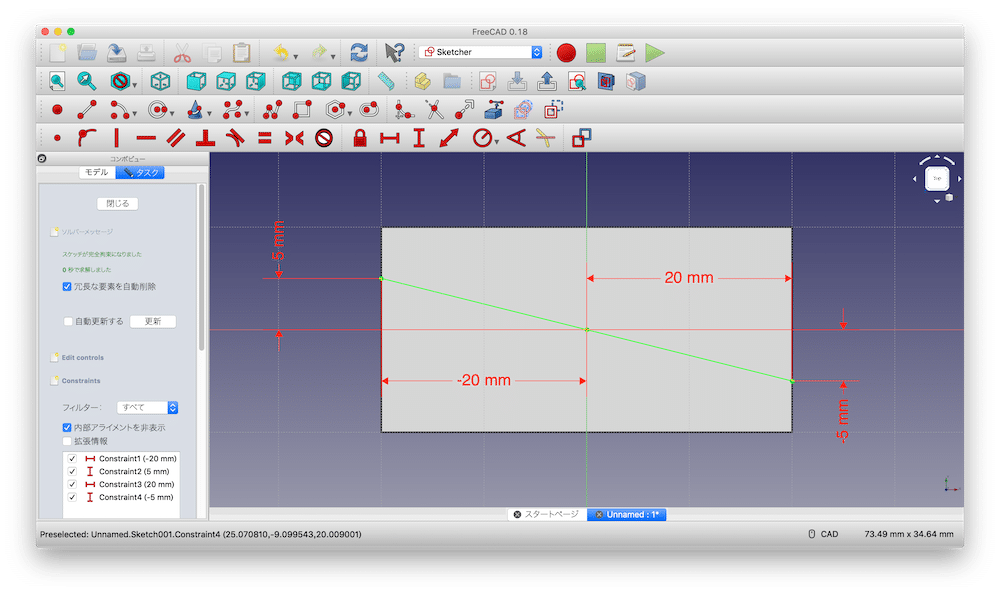The height and width of the screenshot is (595, 1000).
Task: Click the 閉じる button
Action: pos(117,203)
